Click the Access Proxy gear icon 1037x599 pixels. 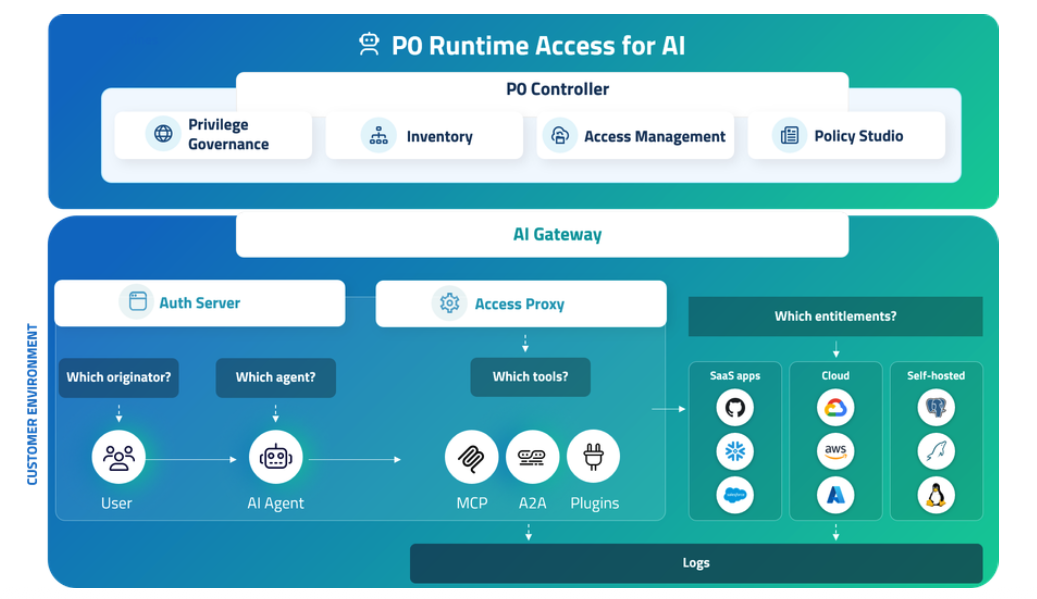(449, 303)
